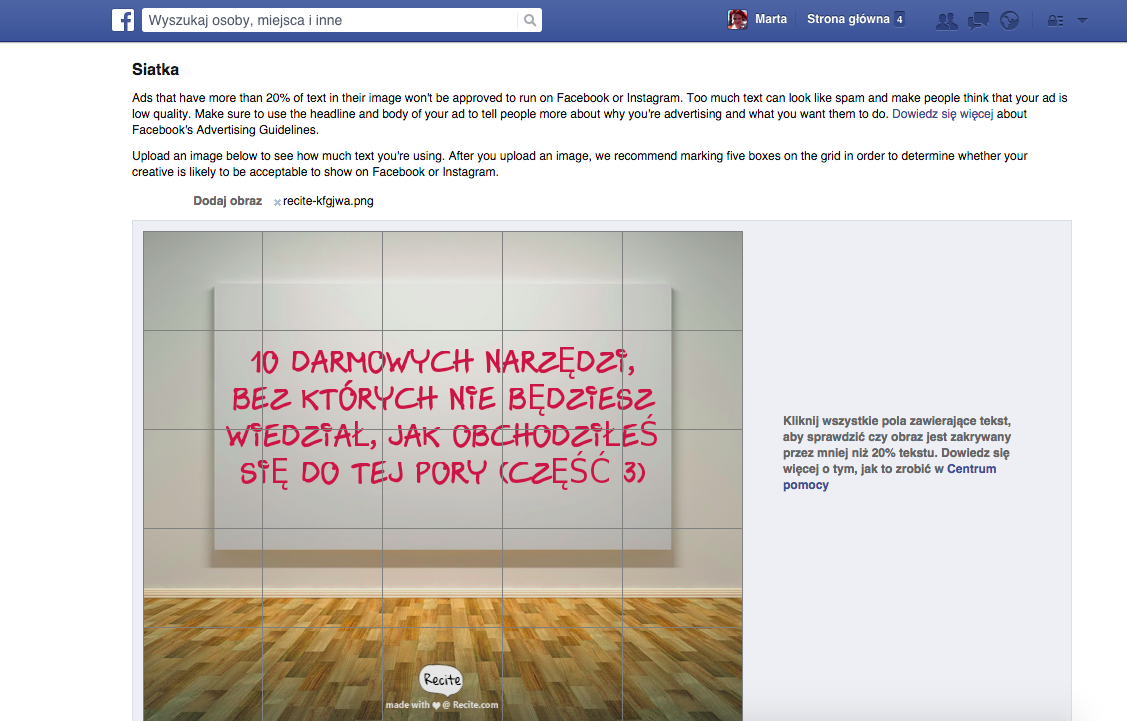Image resolution: width=1127 pixels, height=721 pixels.
Task: Click the Dodaj obraz button
Action: click(227, 201)
